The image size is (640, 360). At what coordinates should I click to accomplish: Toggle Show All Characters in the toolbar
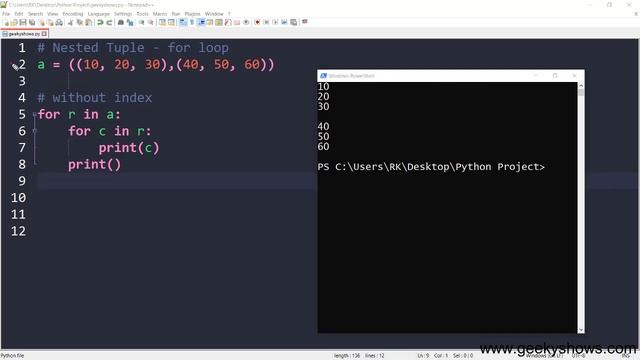click(x=192, y=22)
